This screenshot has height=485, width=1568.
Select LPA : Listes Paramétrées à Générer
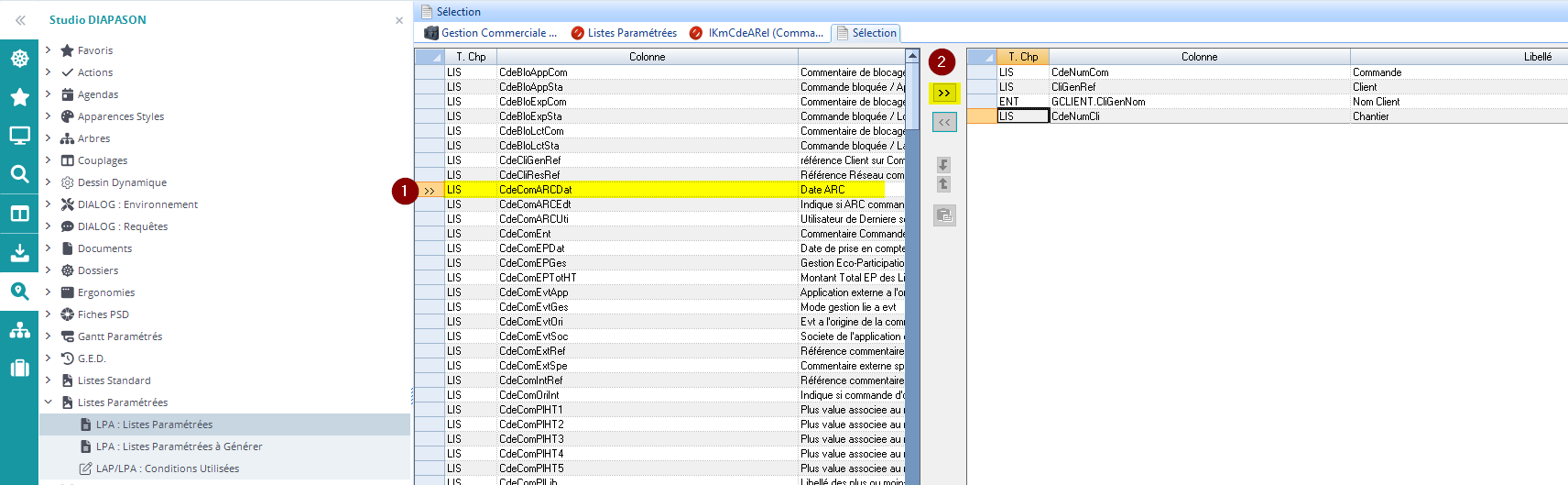coord(179,446)
